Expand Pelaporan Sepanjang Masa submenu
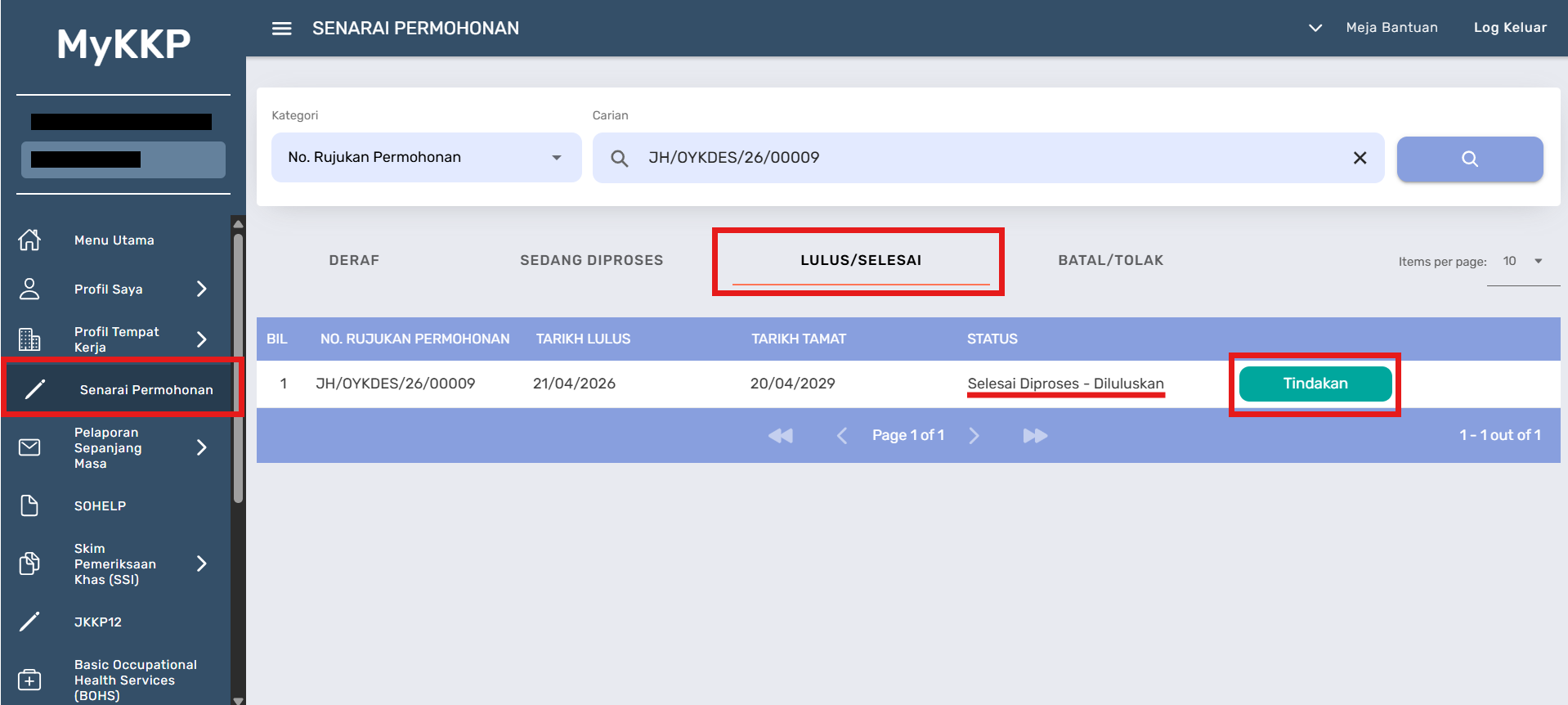 coord(201,447)
